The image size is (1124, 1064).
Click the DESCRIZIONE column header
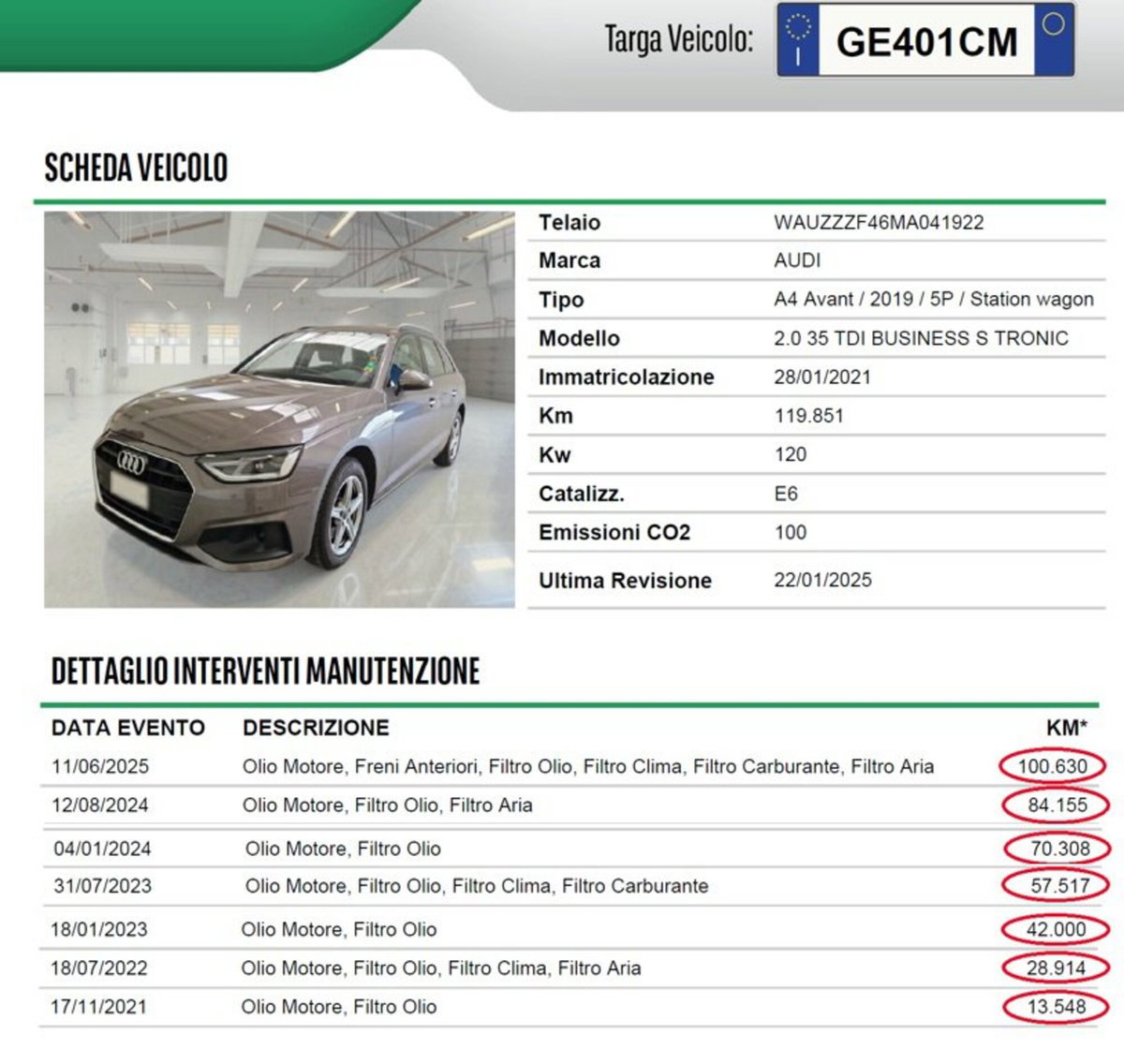(316, 728)
